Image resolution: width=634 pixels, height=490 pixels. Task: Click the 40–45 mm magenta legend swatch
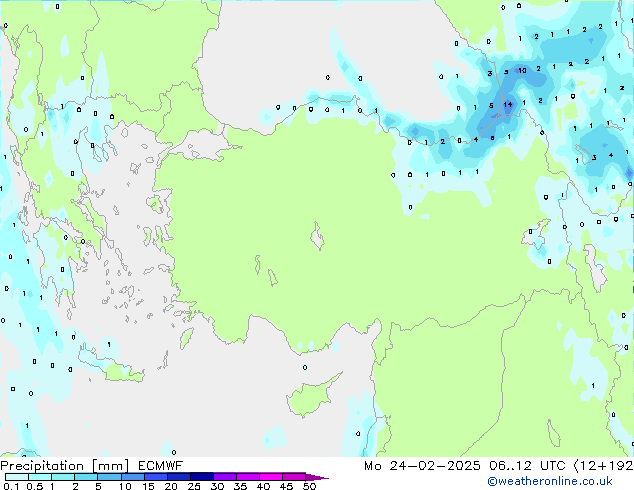coord(271,477)
